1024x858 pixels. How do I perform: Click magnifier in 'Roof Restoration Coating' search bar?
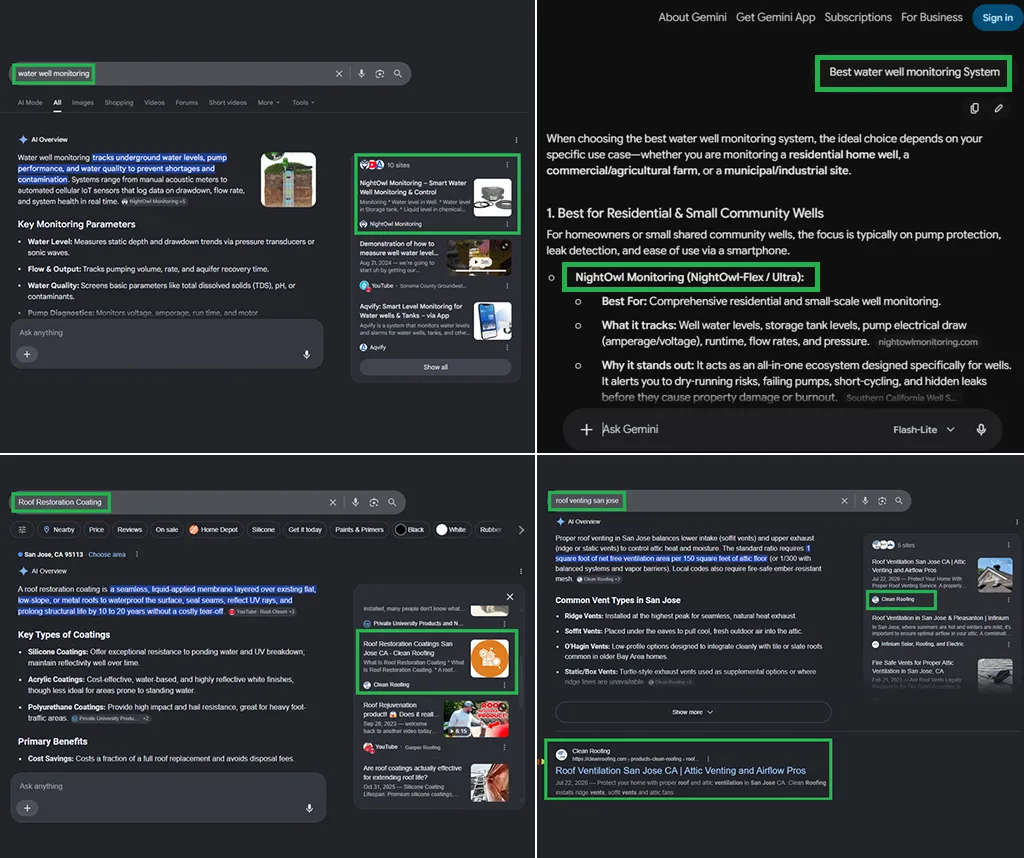[392, 502]
